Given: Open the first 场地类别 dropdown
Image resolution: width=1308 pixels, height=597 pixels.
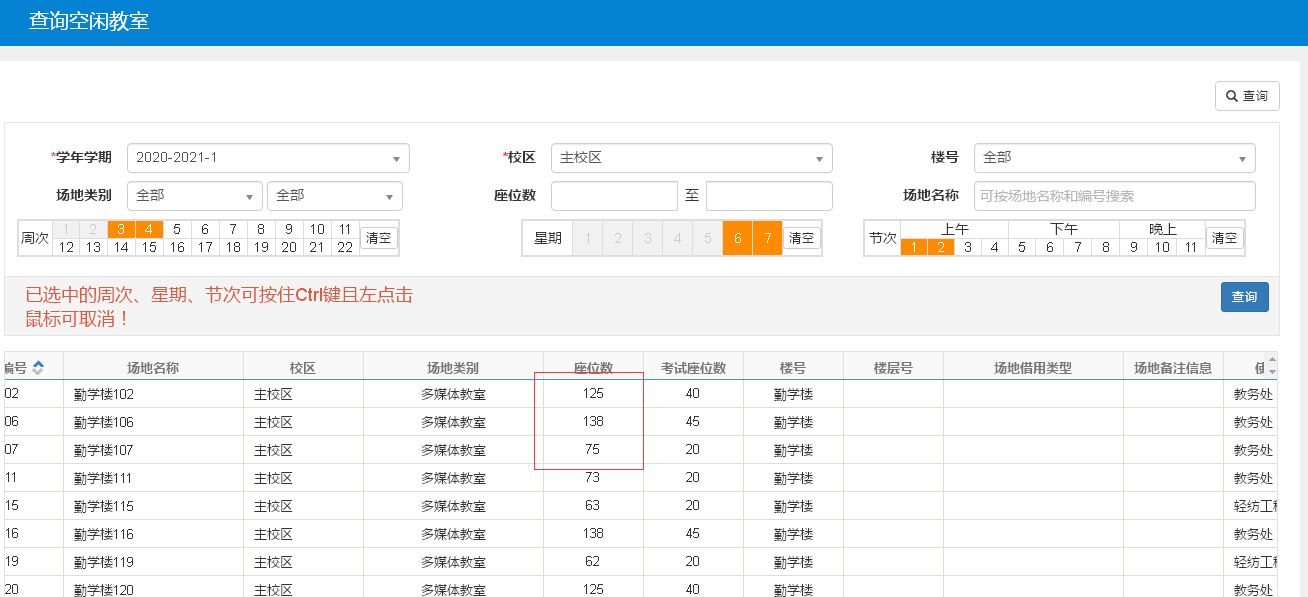Looking at the screenshot, I should point(195,196).
